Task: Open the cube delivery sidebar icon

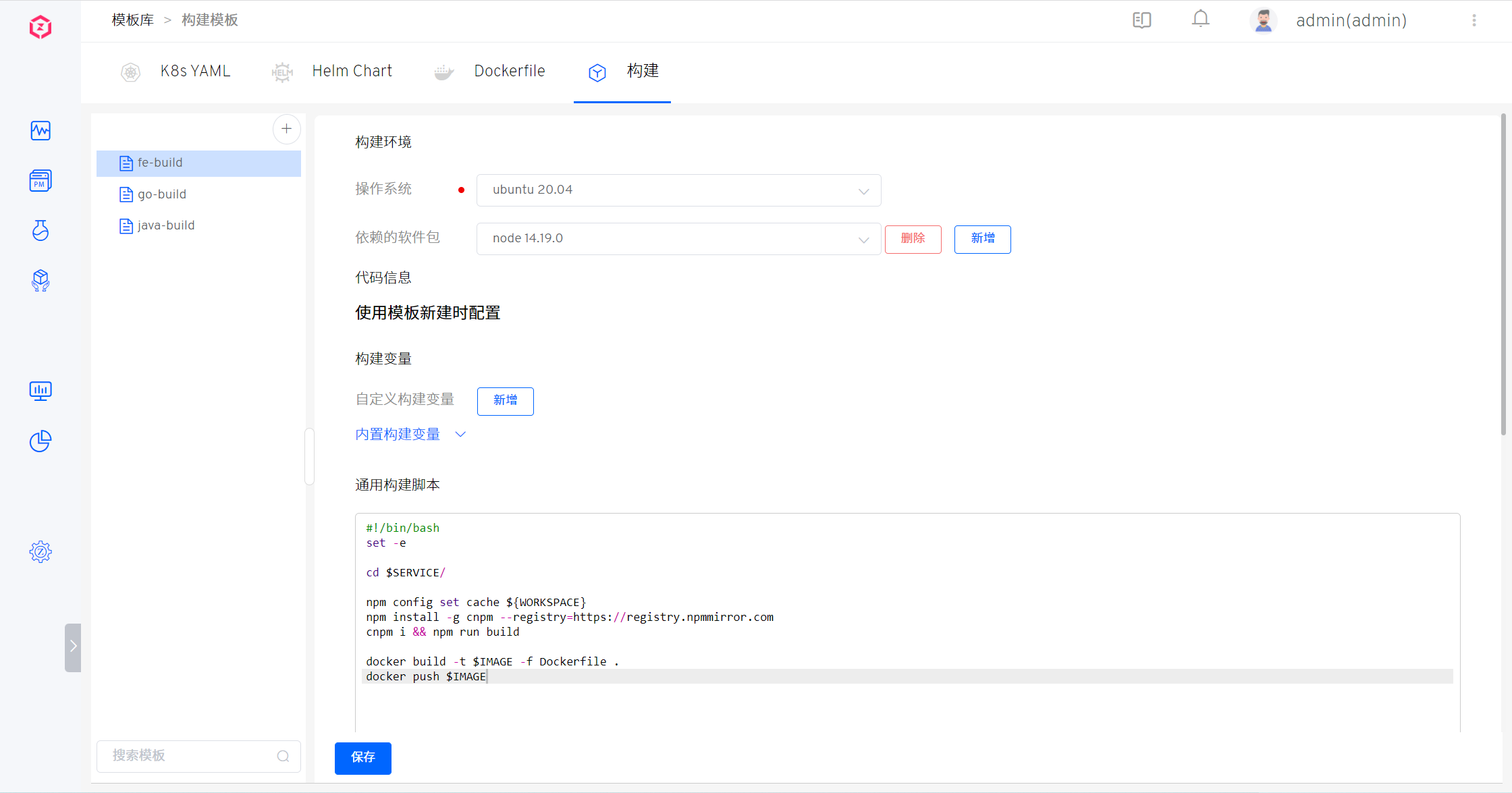Action: click(40, 280)
